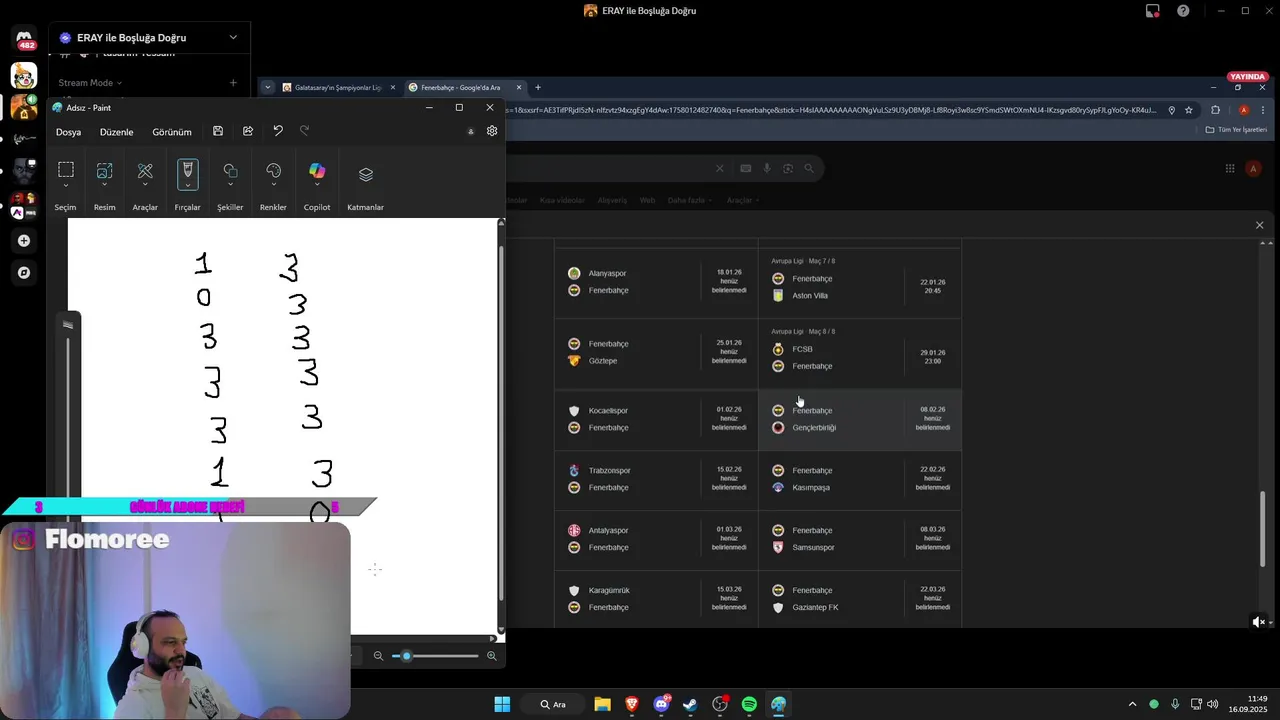Adjust the Paint zoom slider
This screenshot has height=720, width=1280.
tap(435, 656)
